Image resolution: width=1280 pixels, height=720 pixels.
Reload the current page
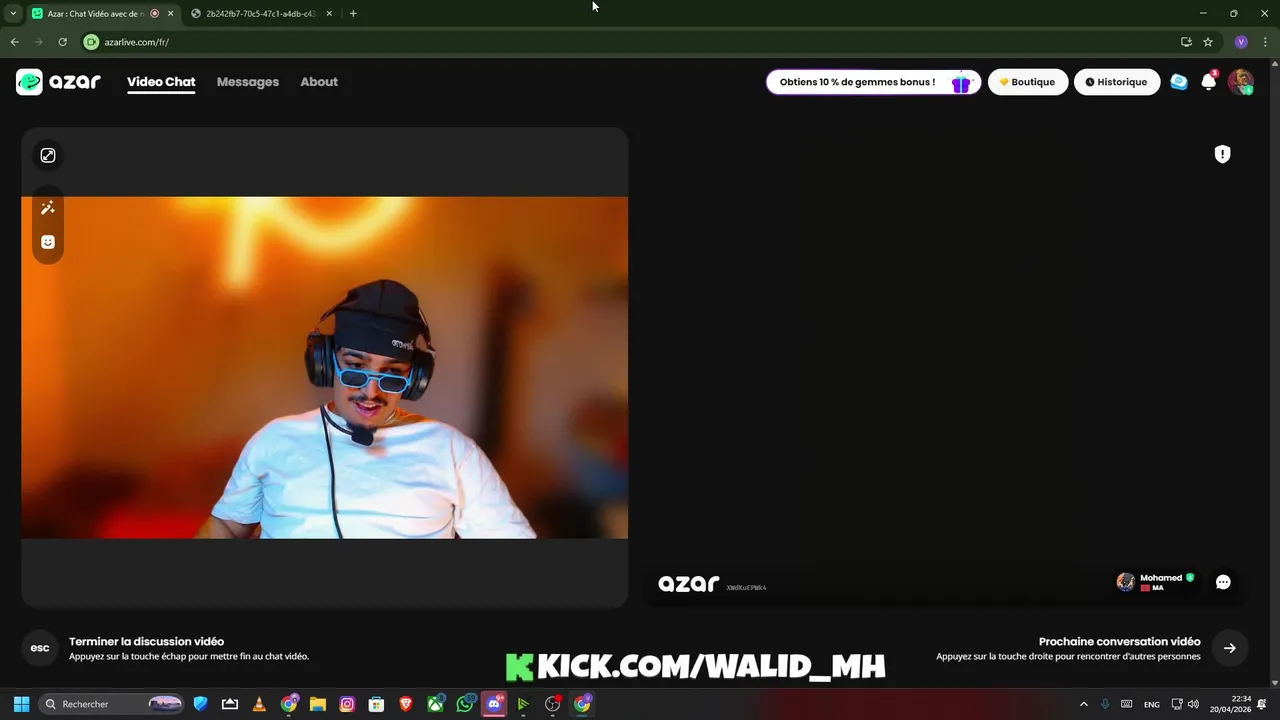coord(62,42)
